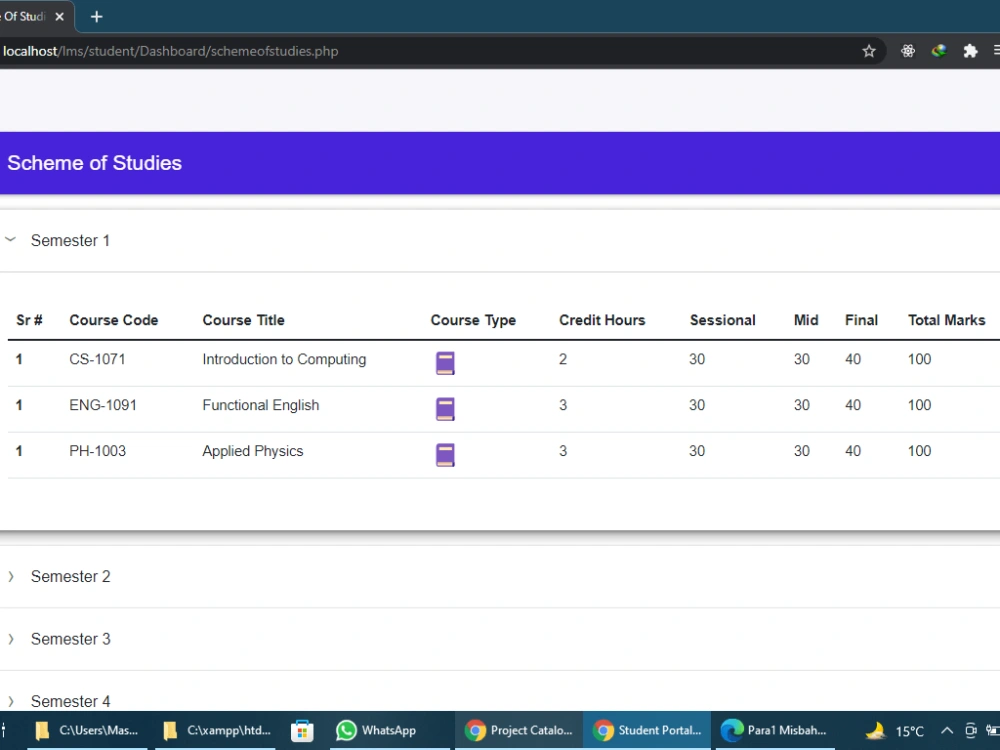Click the colorful extension icon in toolbar
The image size is (1000, 750).
tap(939, 51)
